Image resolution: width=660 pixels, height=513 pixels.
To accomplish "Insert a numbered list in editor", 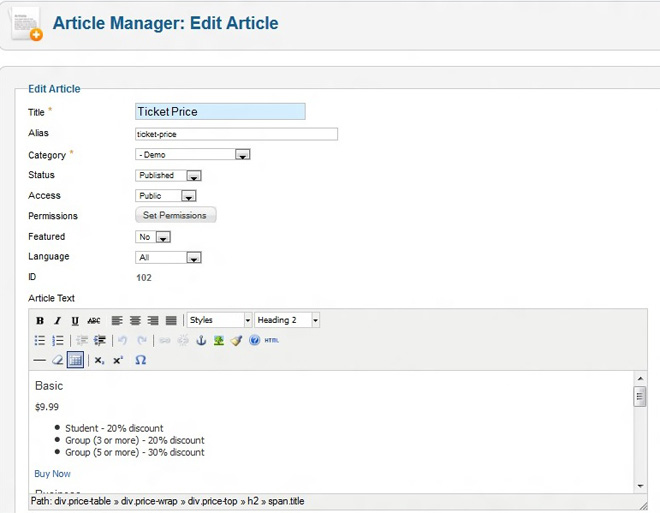I will point(57,341).
